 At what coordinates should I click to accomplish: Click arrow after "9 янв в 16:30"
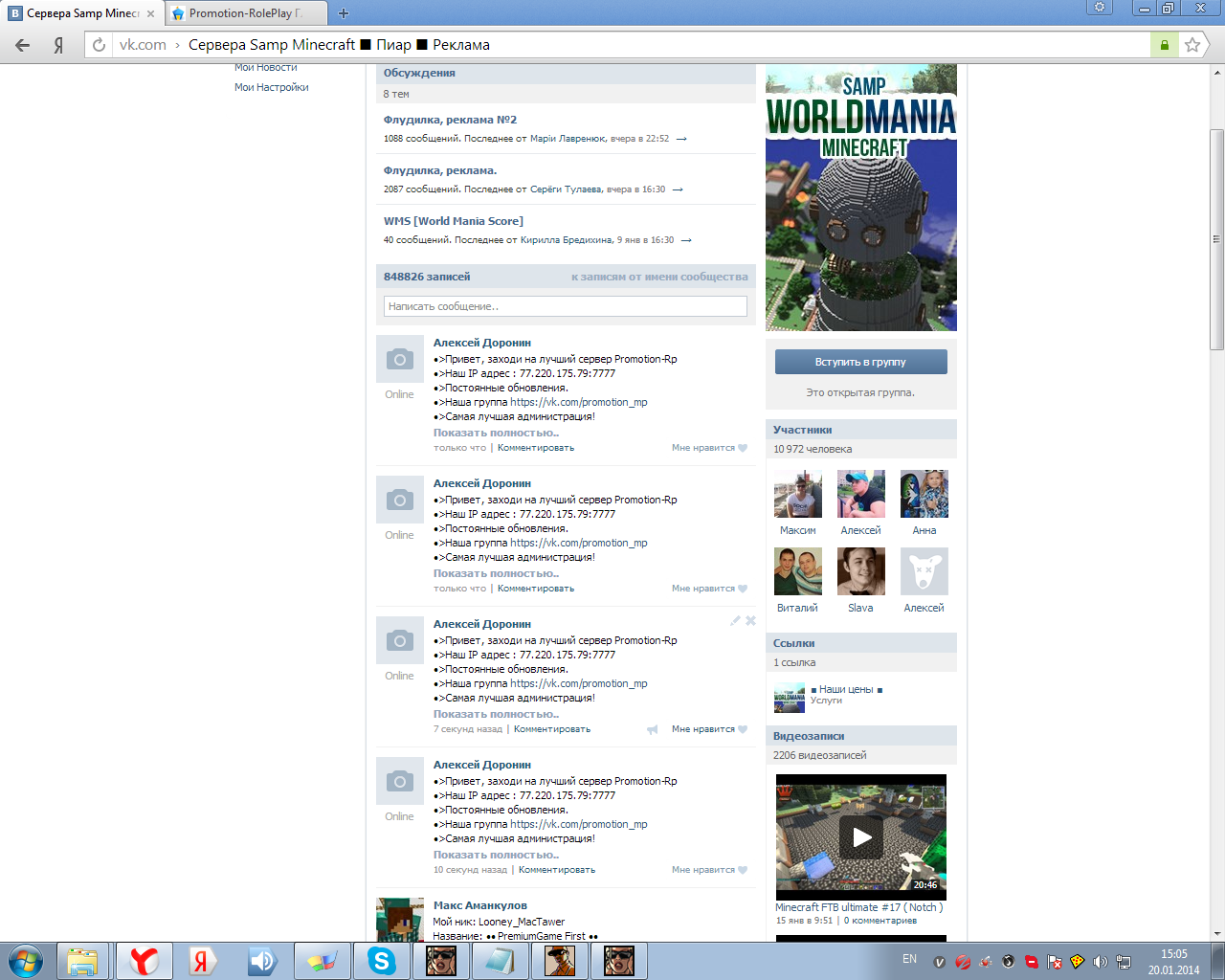(686, 240)
